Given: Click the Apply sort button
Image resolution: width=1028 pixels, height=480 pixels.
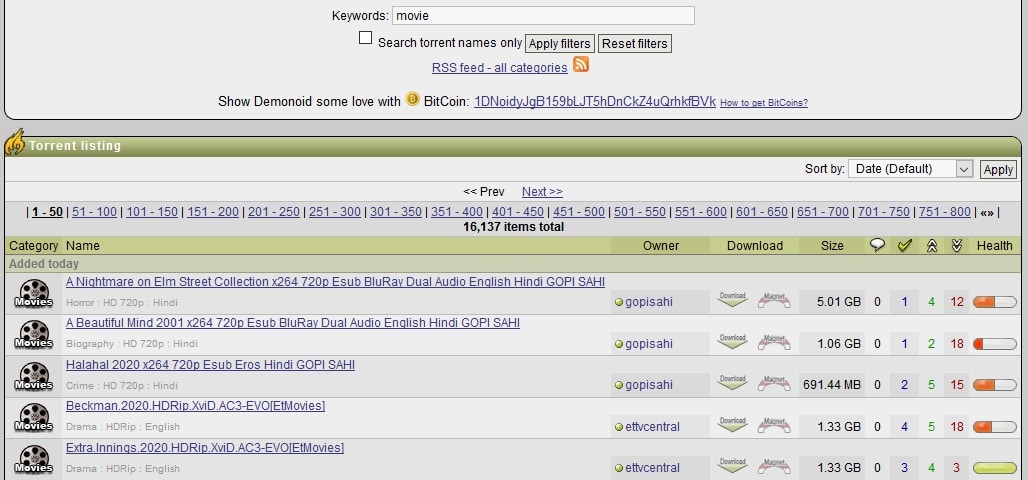Looking at the screenshot, I should pyautogui.click(x=998, y=169).
